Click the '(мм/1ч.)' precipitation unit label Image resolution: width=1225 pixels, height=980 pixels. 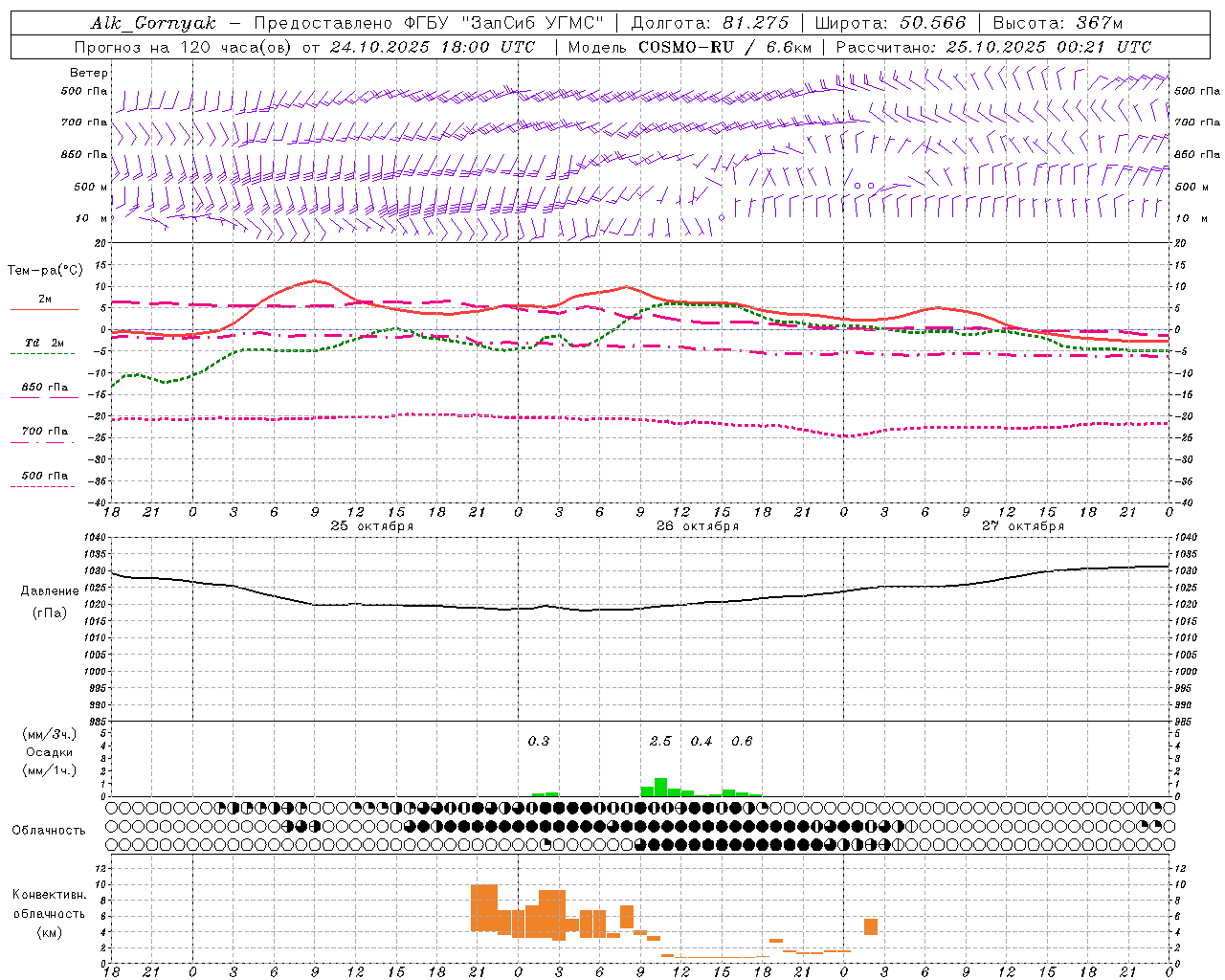50,770
